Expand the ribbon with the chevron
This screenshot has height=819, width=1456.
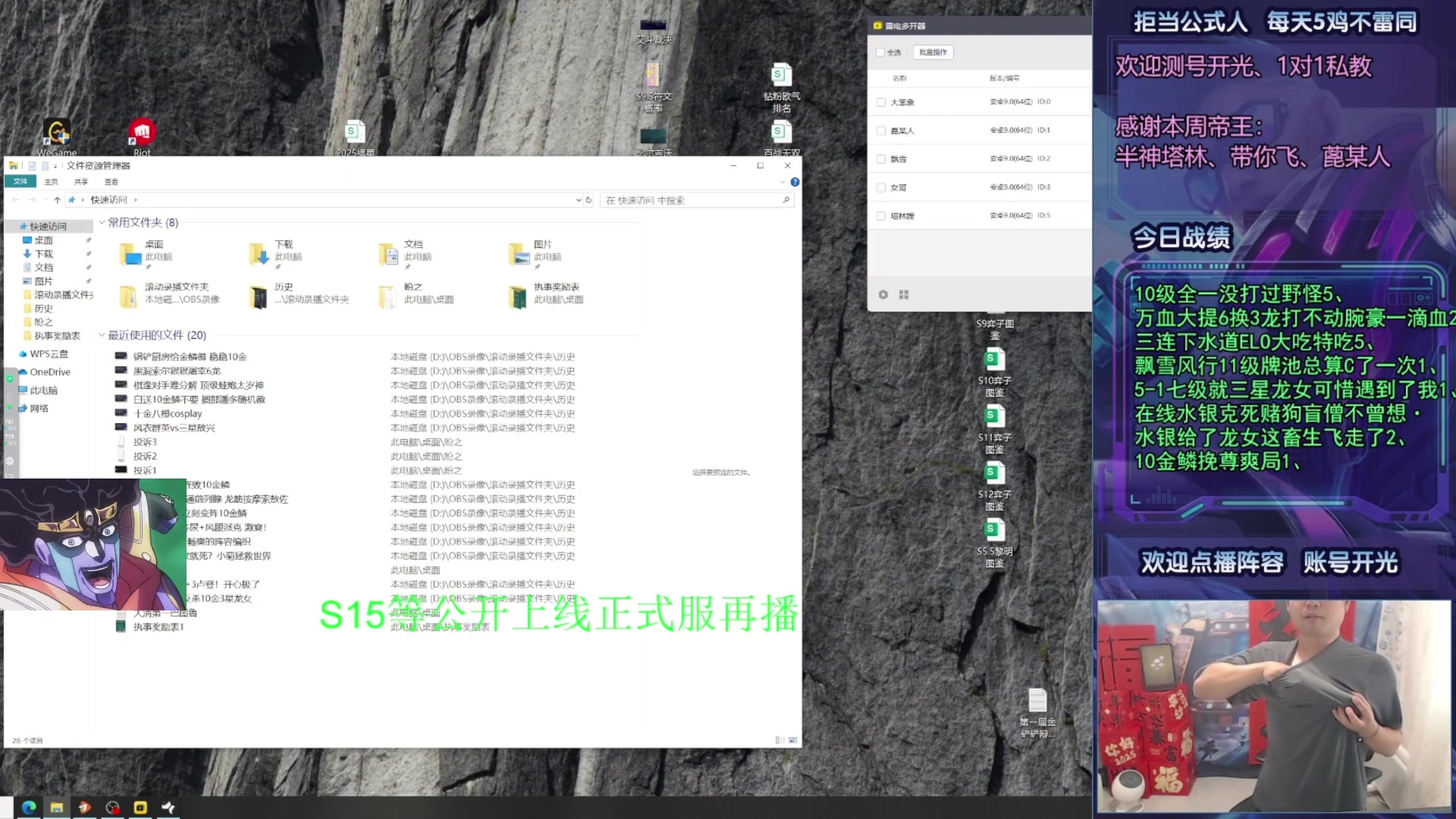pyautogui.click(x=783, y=182)
